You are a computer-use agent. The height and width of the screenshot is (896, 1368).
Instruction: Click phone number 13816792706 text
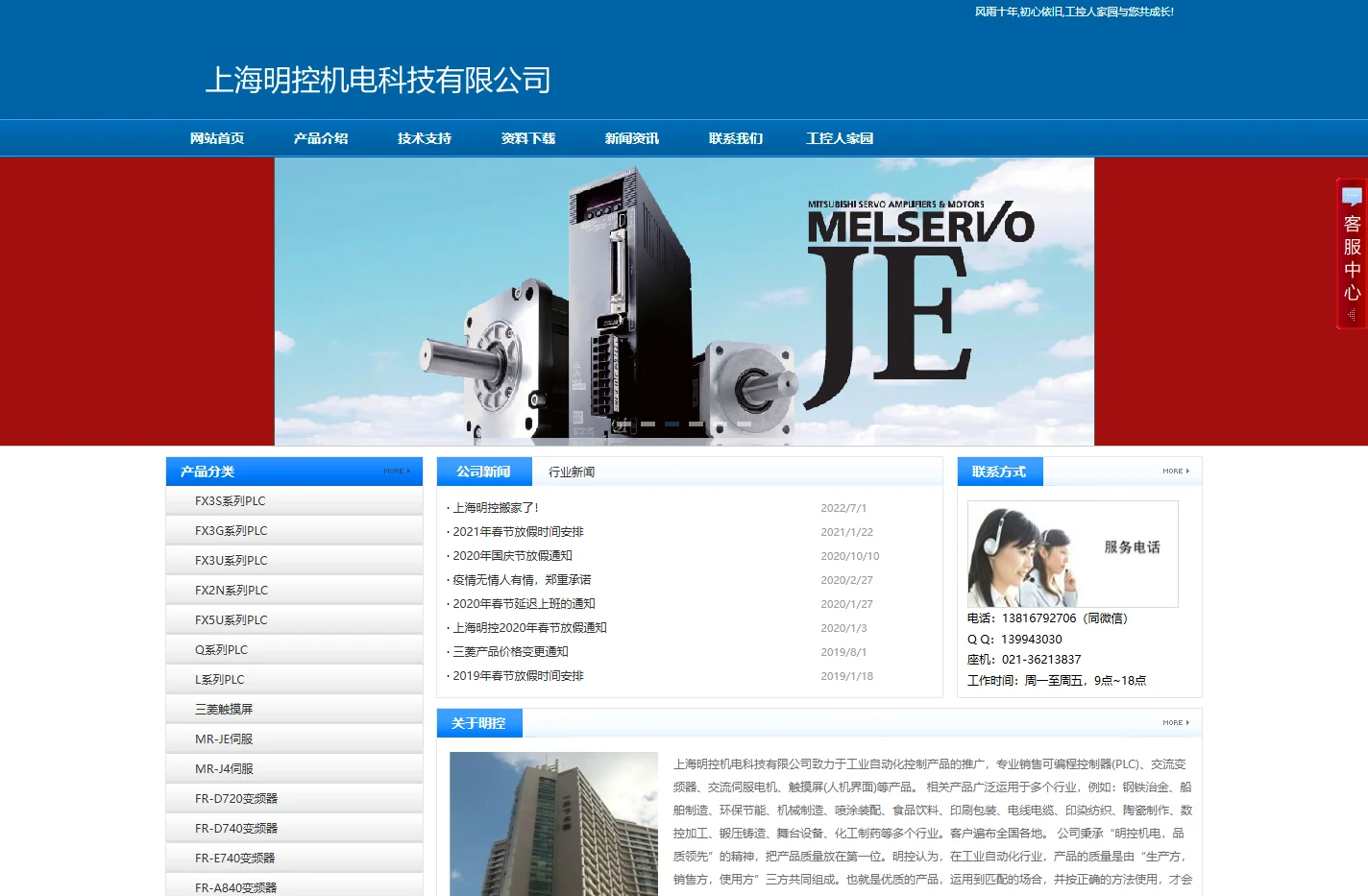[x=1038, y=618]
